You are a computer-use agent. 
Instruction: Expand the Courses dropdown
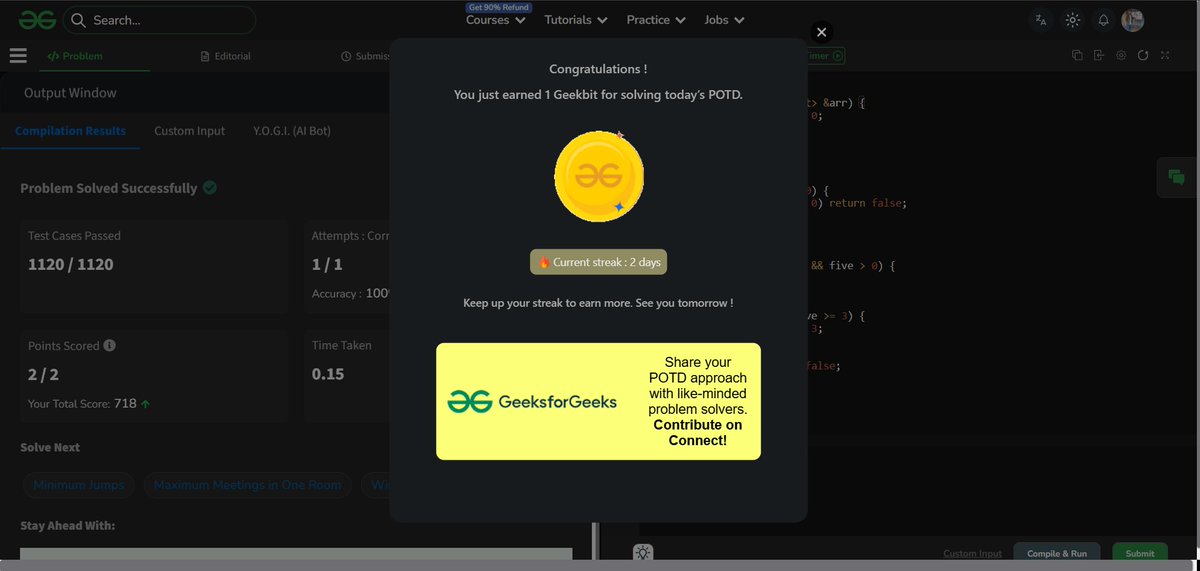pyautogui.click(x=496, y=20)
